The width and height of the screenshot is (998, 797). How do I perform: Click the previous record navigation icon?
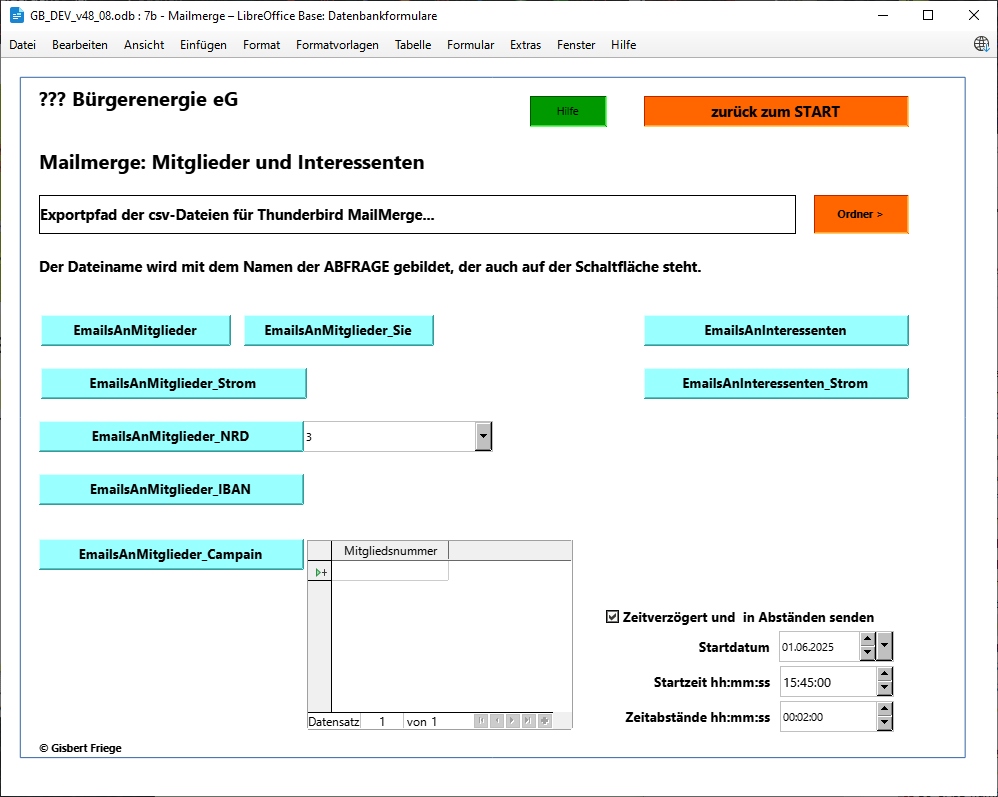[x=497, y=721]
